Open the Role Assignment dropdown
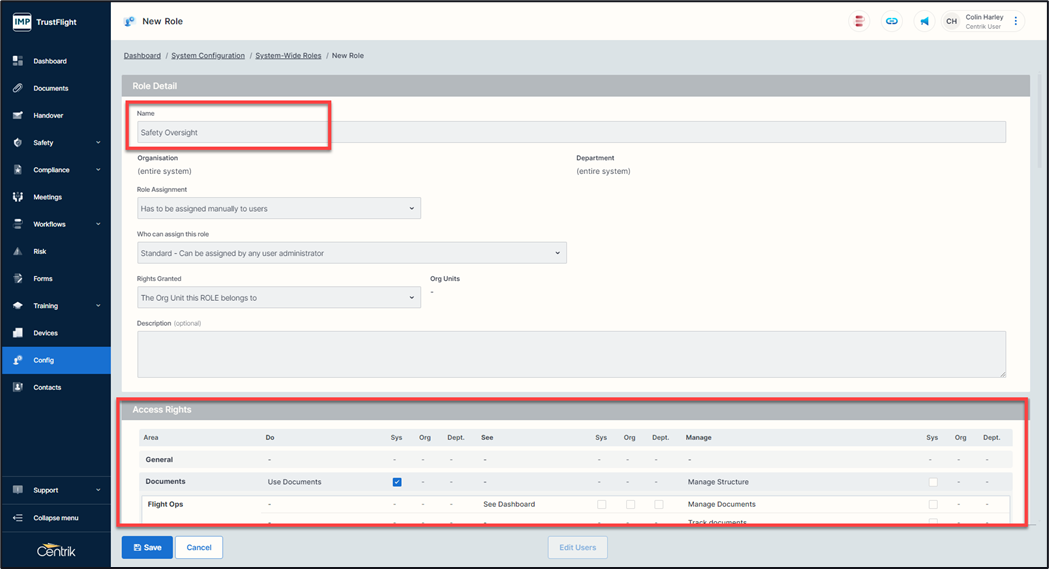1049x569 pixels. tap(278, 208)
